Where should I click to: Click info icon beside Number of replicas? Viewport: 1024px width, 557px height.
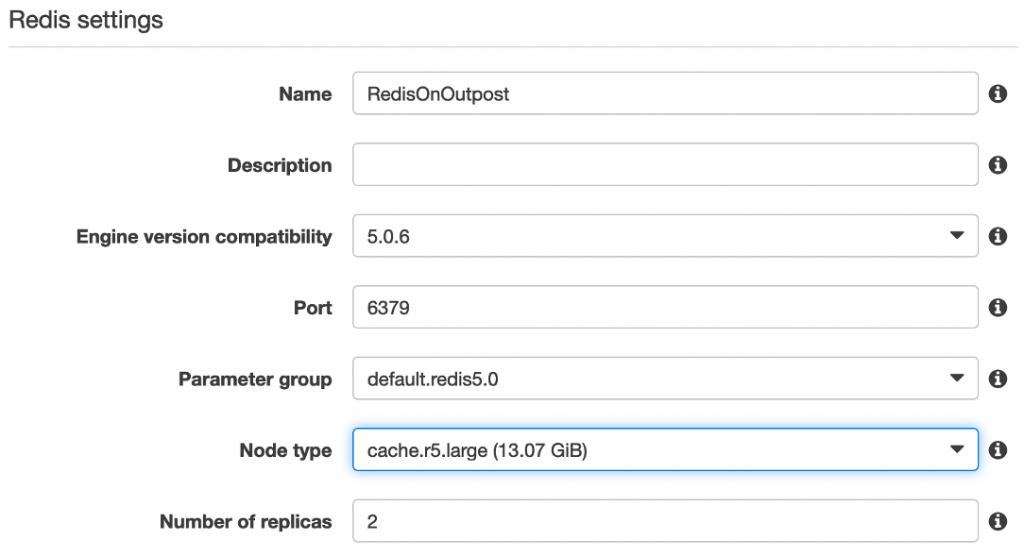click(997, 520)
